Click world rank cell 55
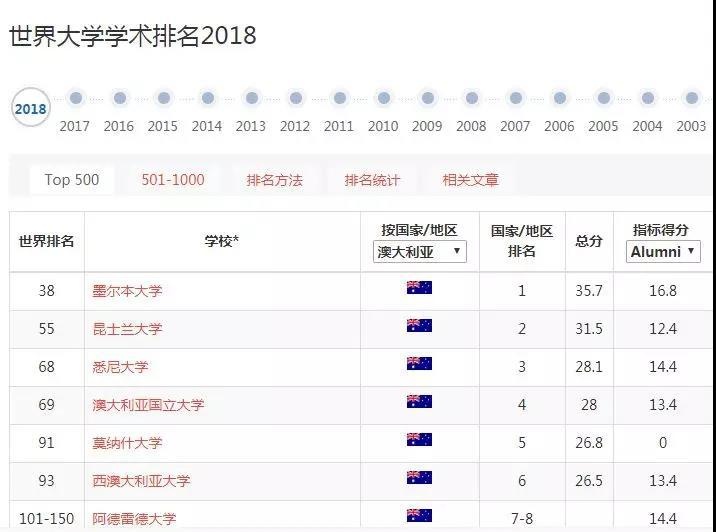 point(47,329)
